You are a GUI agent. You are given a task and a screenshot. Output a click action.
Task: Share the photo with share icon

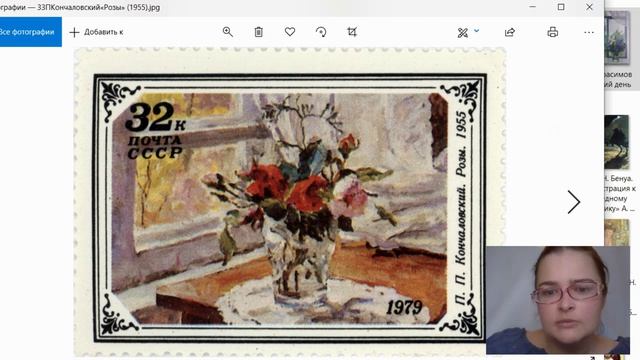pyautogui.click(x=510, y=32)
